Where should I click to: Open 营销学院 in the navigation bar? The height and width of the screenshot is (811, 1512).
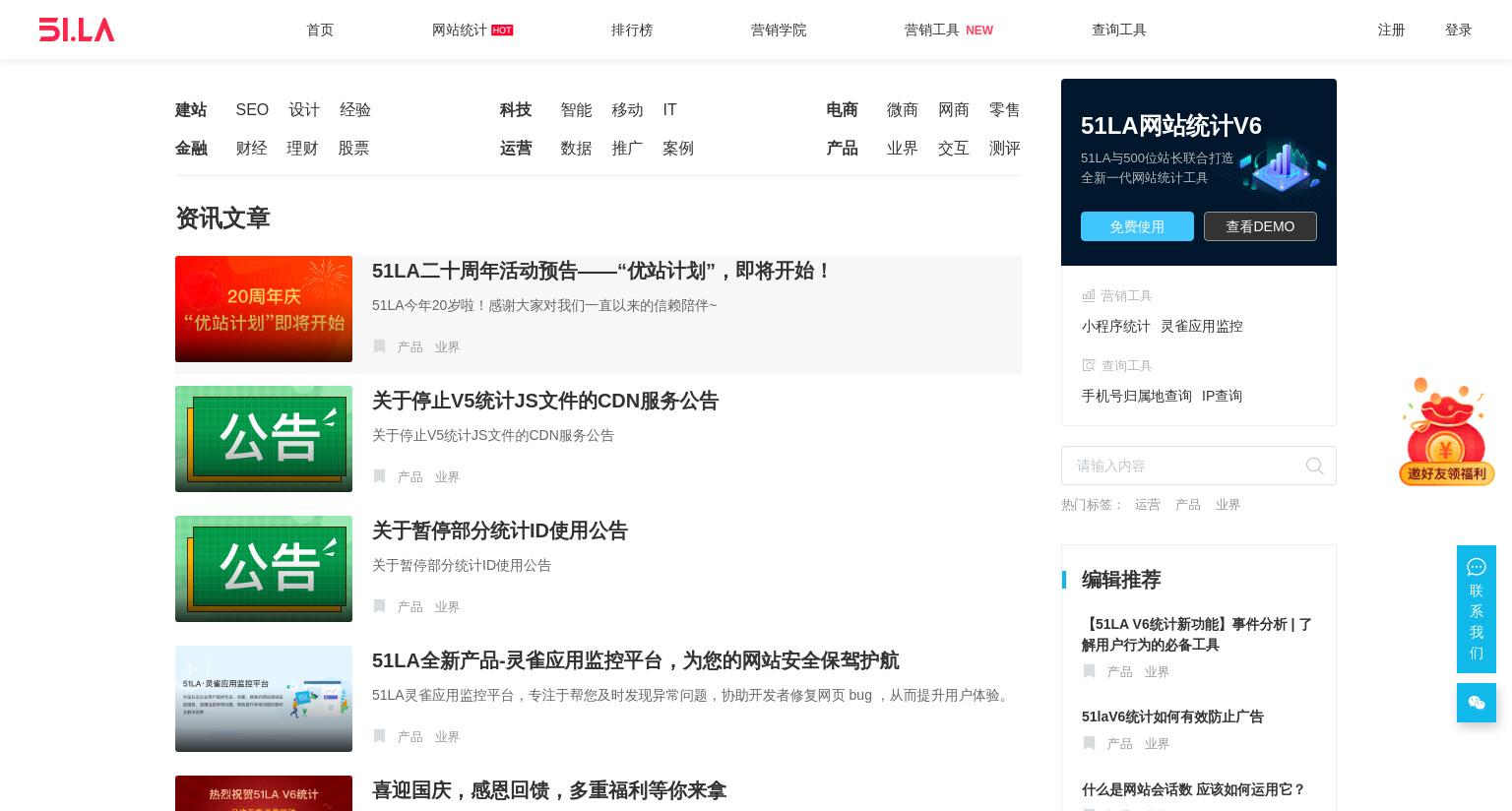click(779, 30)
